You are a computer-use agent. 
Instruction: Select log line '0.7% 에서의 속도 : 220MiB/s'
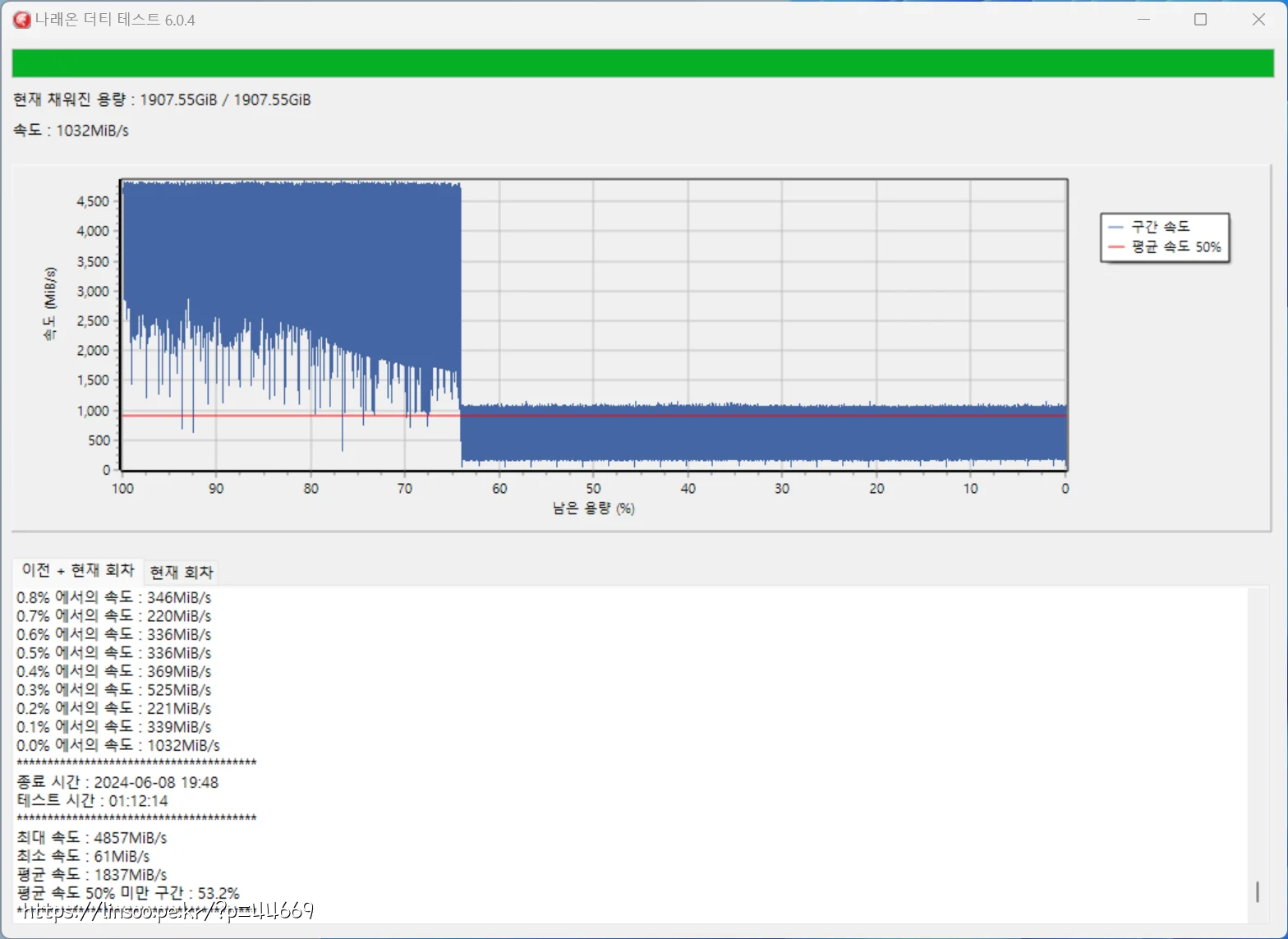113,616
